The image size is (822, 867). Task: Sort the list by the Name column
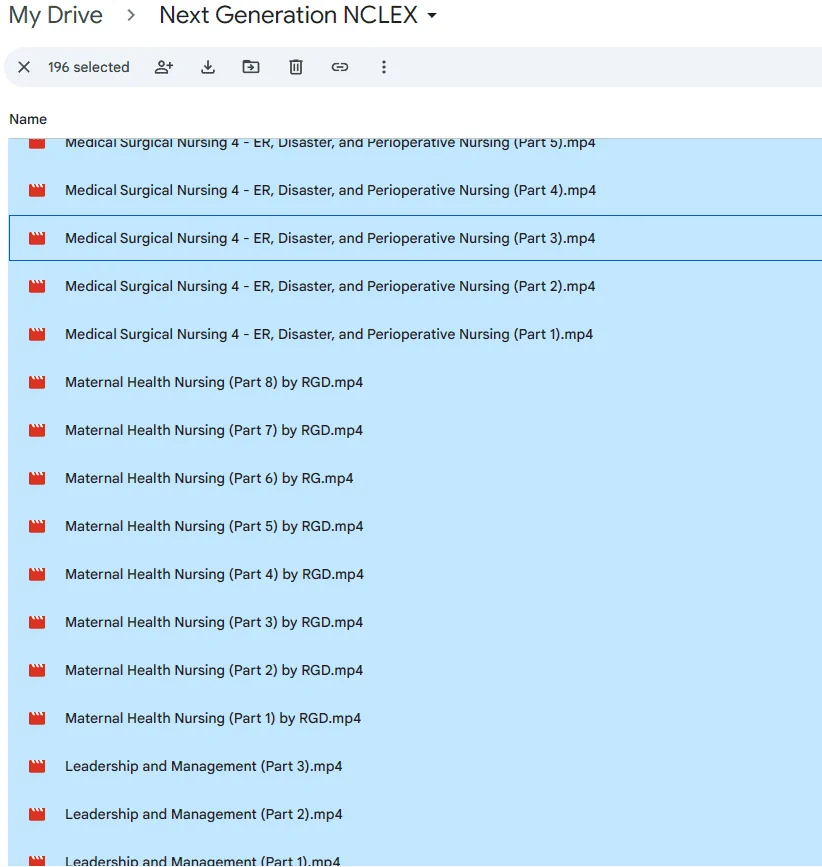[x=28, y=119]
